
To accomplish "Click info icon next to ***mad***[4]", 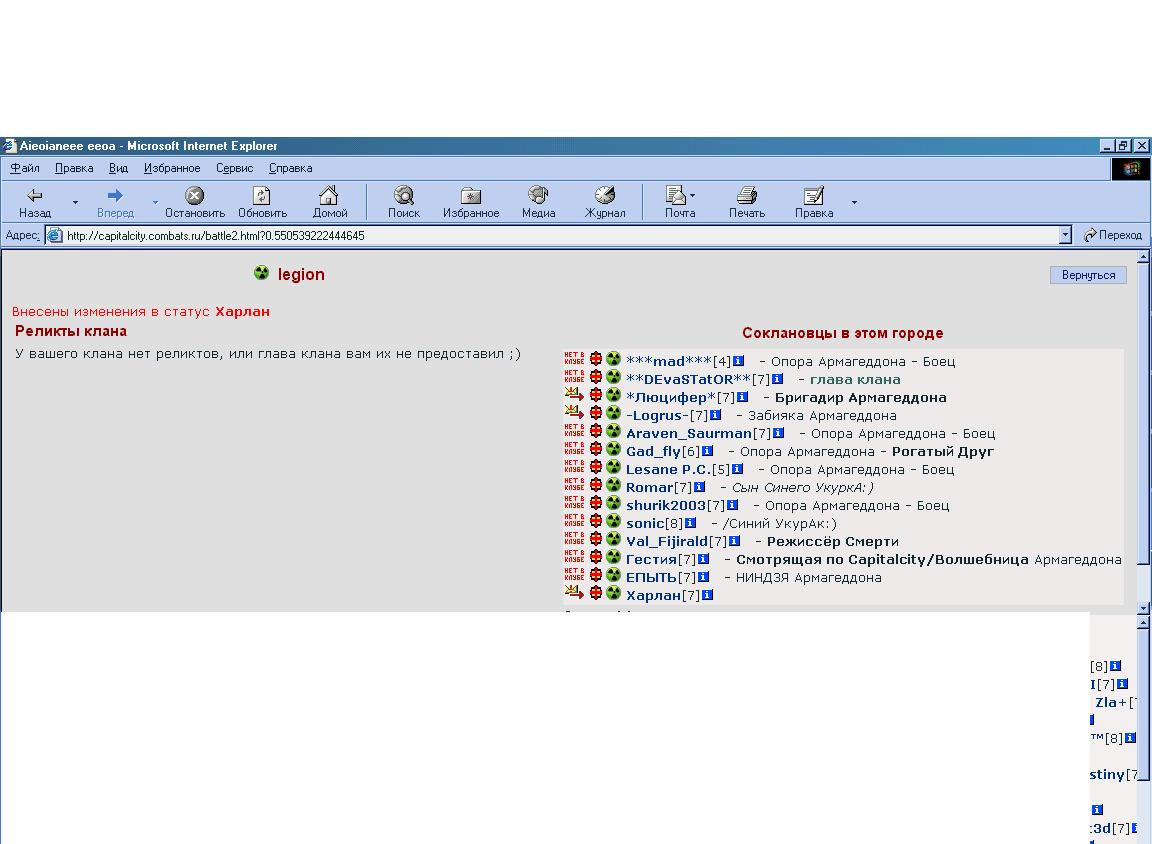I will pyautogui.click(x=738, y=361).
